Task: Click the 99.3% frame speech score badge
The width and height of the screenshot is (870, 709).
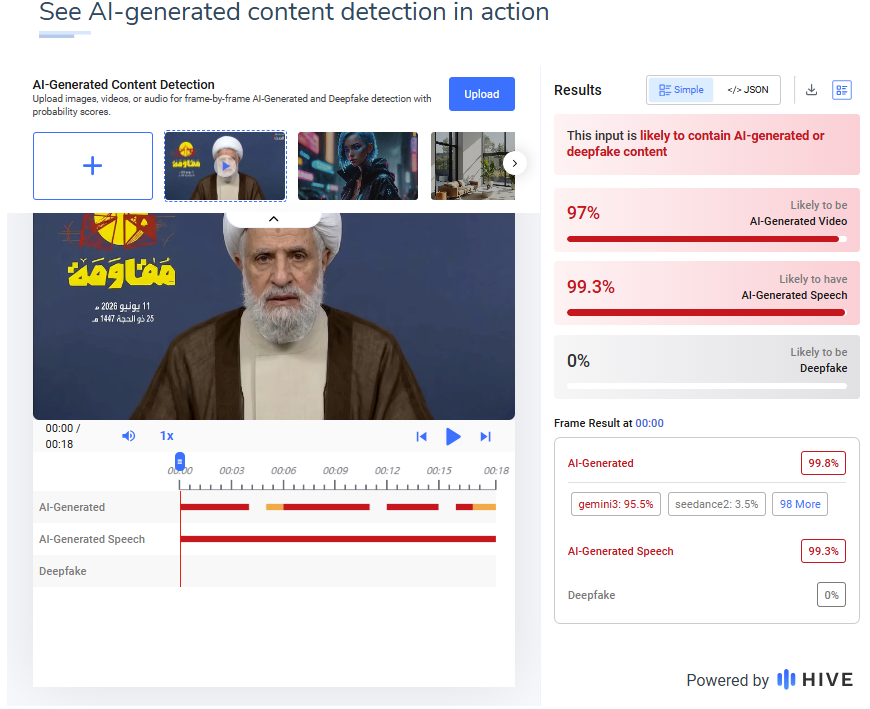Action: (x=823, y=551)
